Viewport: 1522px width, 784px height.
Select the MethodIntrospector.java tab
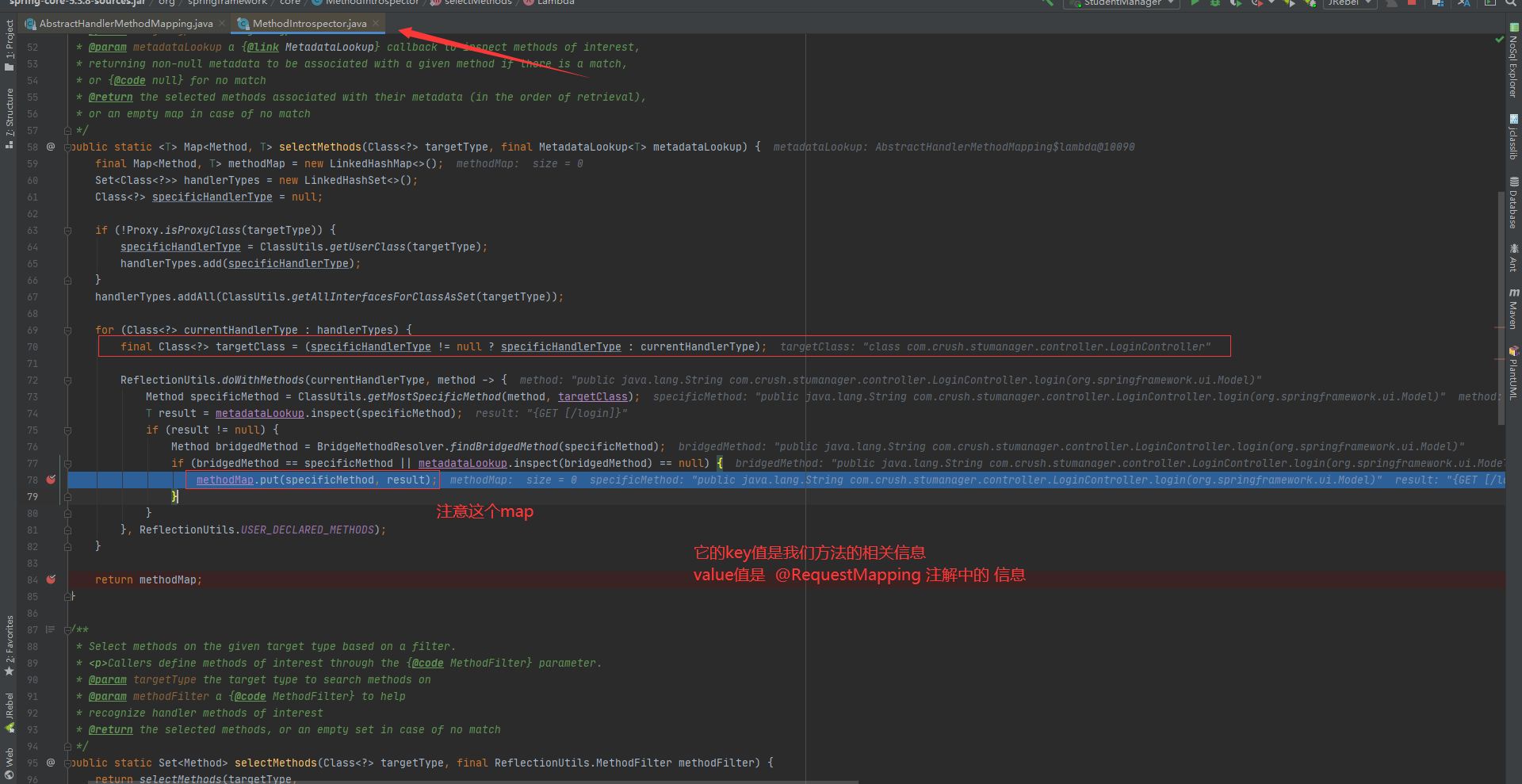pos(309,24)
